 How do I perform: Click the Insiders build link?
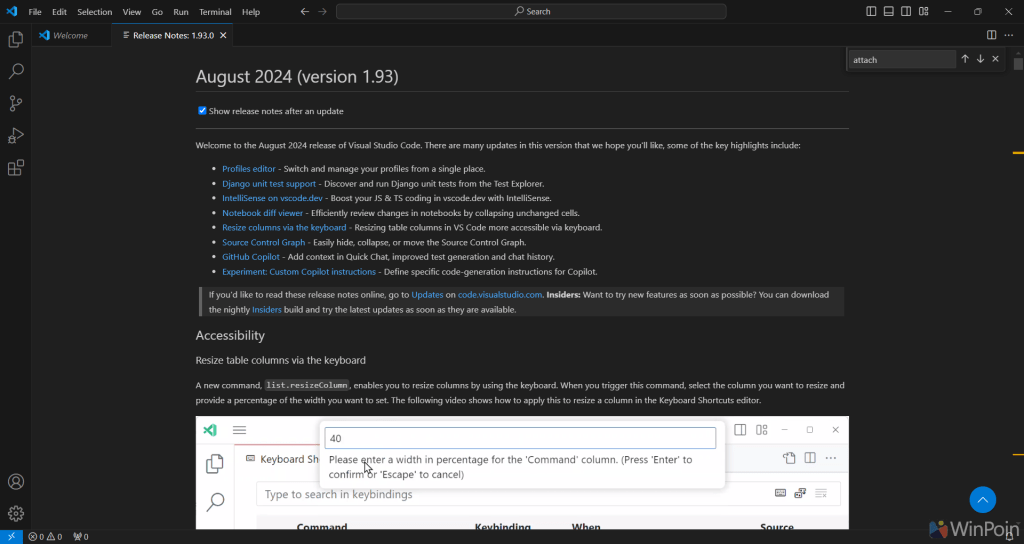pyautogui.click(x=266, y=310)
